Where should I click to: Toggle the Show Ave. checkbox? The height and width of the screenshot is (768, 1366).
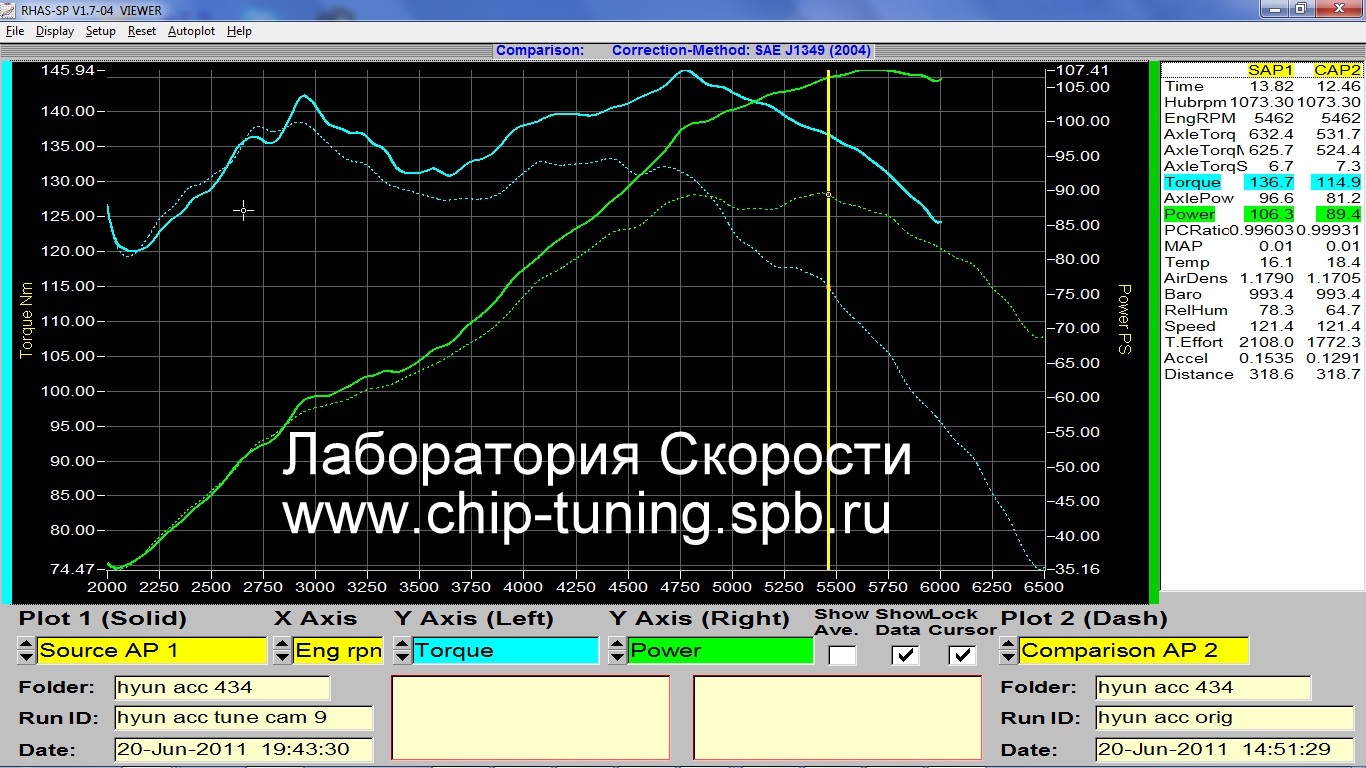pos(842,655)
